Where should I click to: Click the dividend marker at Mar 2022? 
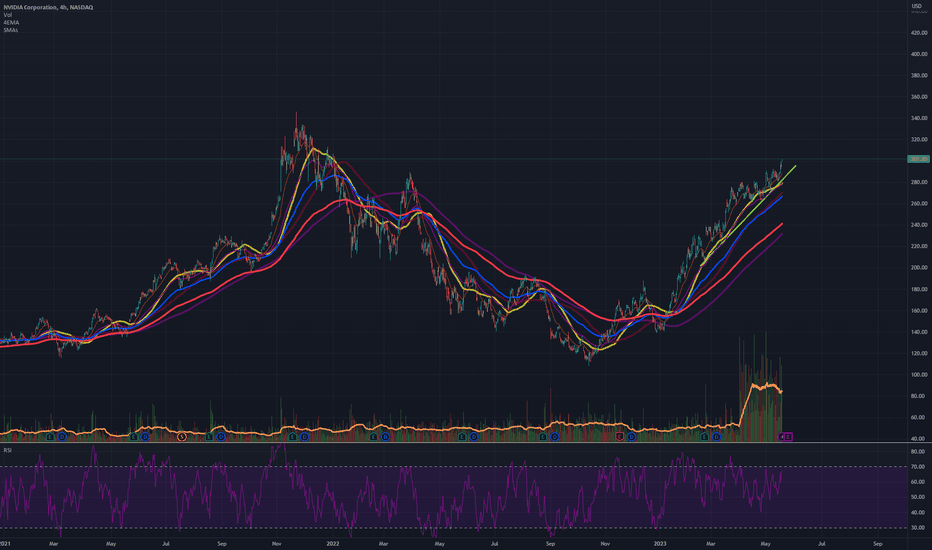click(385, 437)
